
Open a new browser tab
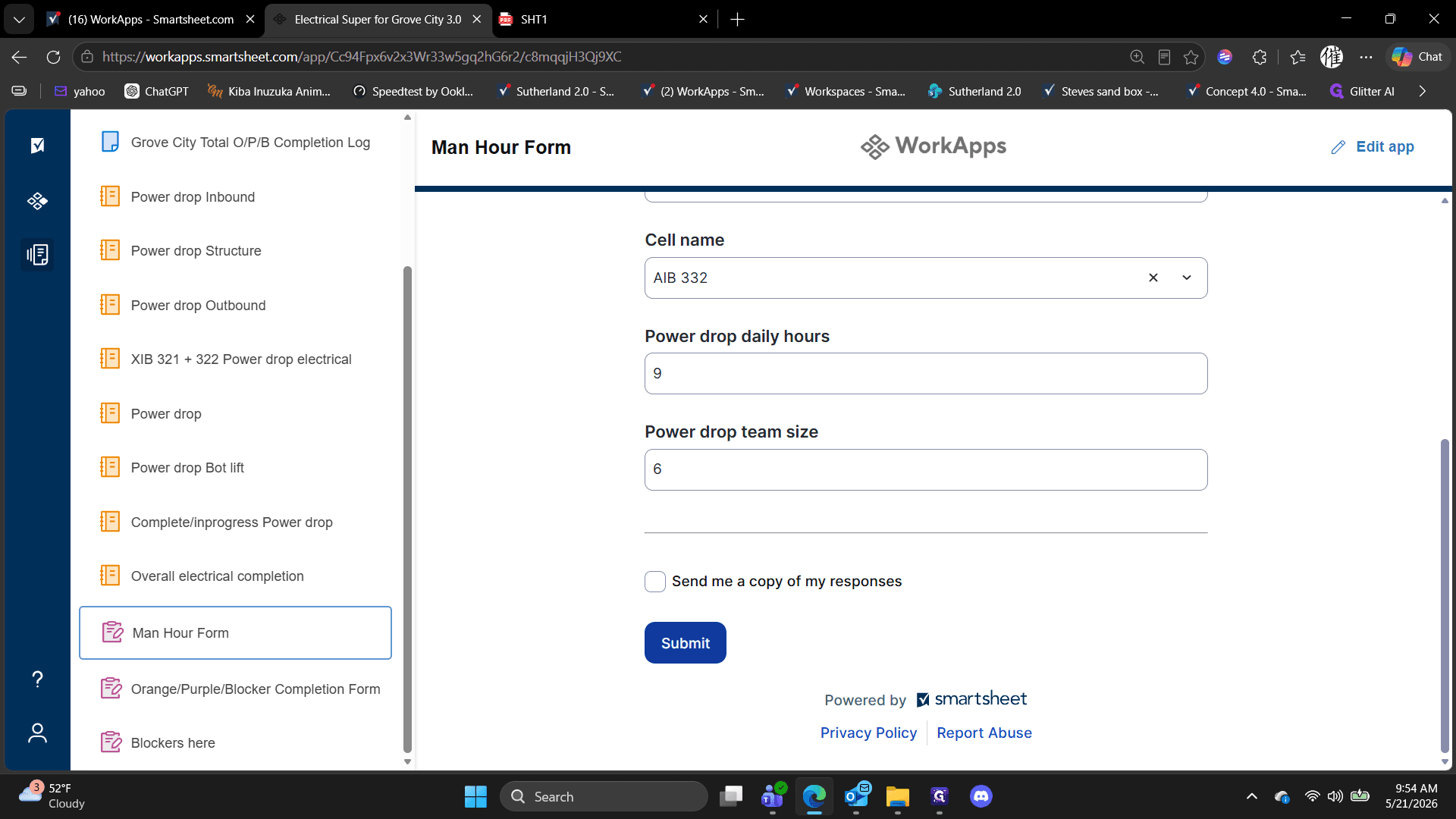tap(737, 19)
